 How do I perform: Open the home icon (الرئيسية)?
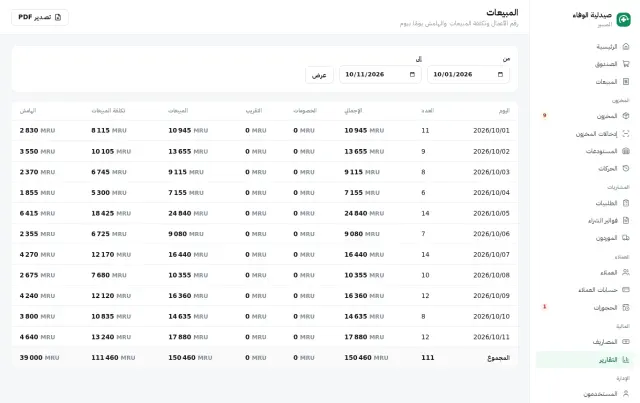(626, 47)
